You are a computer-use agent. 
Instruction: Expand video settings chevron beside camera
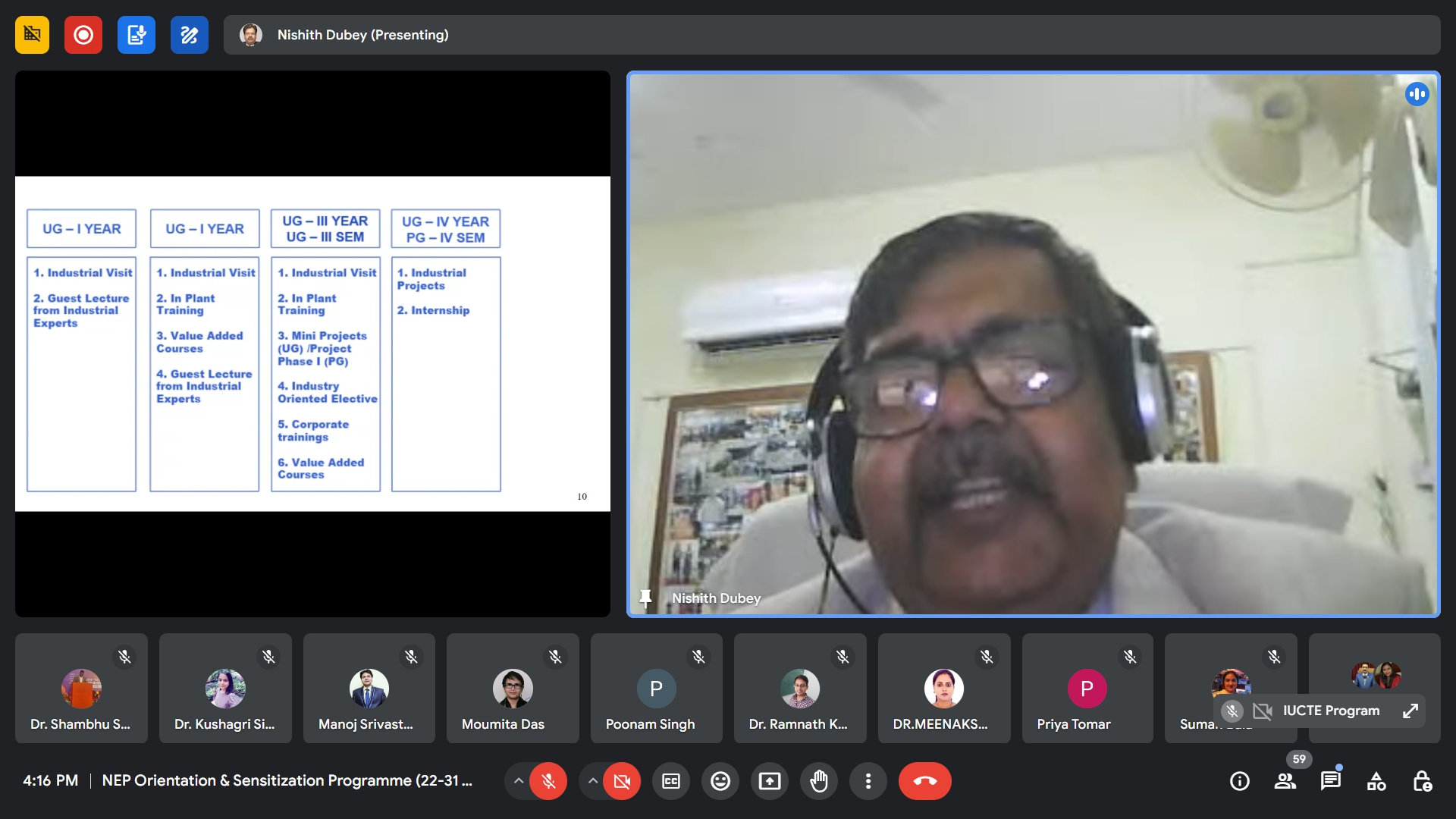click(592, 781)
